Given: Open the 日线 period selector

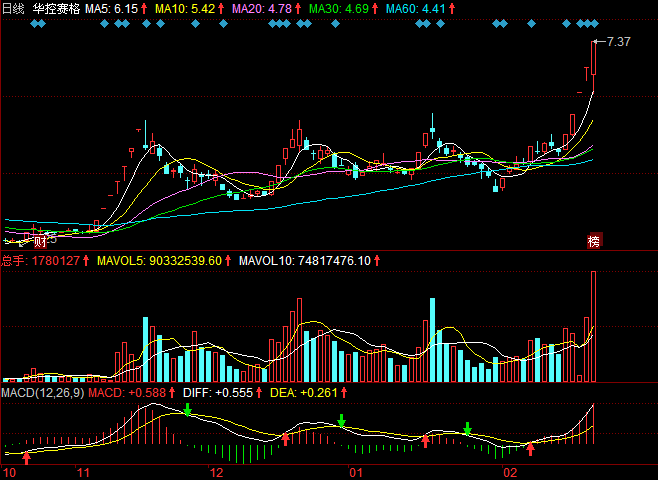Looking at the screenshot, I should [x=14, y=8].
